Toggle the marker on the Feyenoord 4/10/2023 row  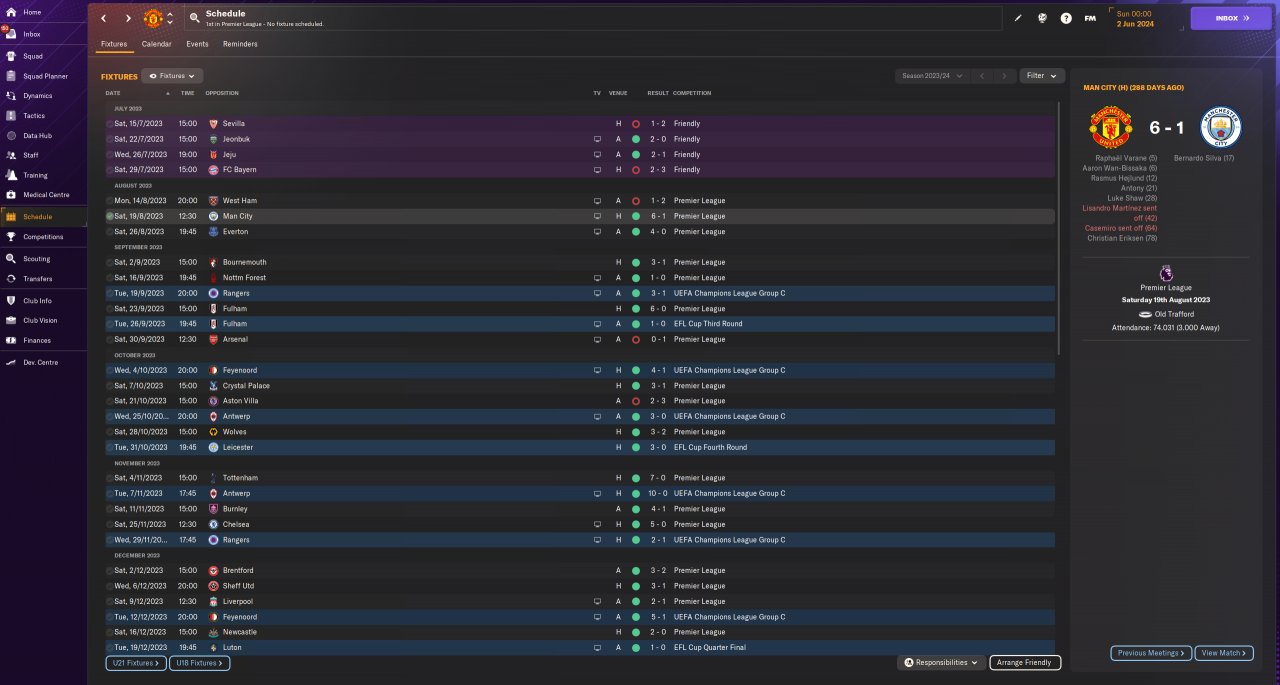(109, 370)
